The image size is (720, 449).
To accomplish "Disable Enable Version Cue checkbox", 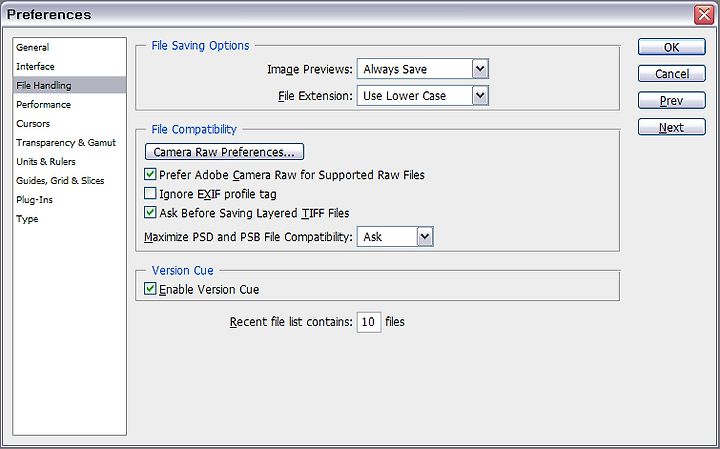I will (150, 289).
